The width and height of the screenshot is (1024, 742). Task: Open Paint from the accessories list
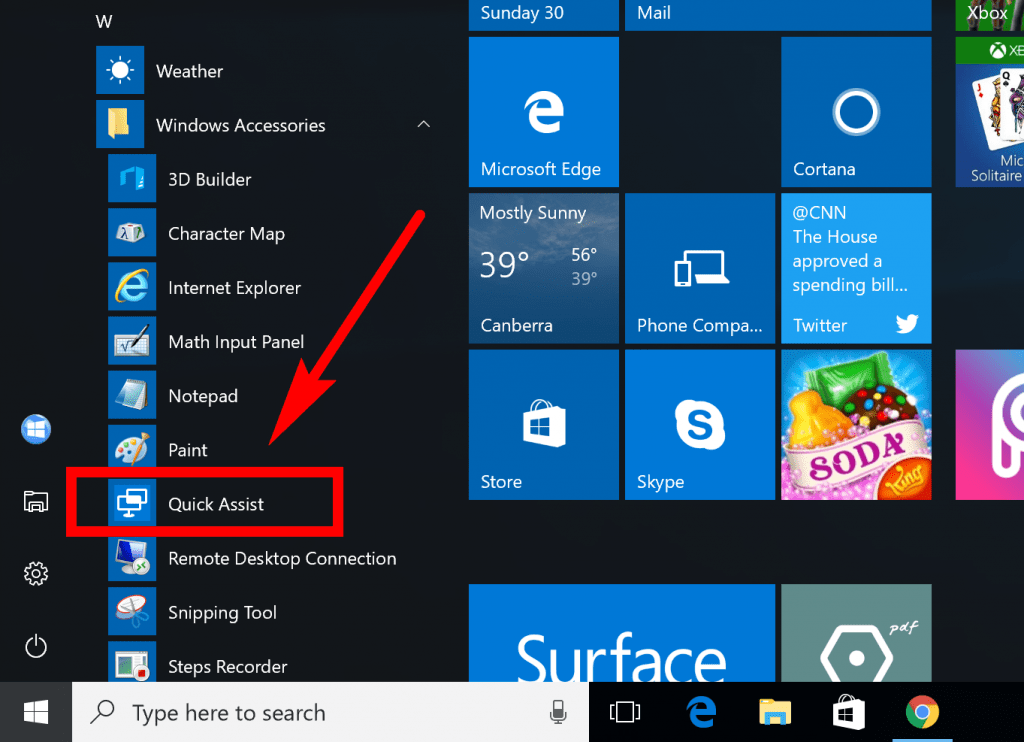click(x=187, y=449)
